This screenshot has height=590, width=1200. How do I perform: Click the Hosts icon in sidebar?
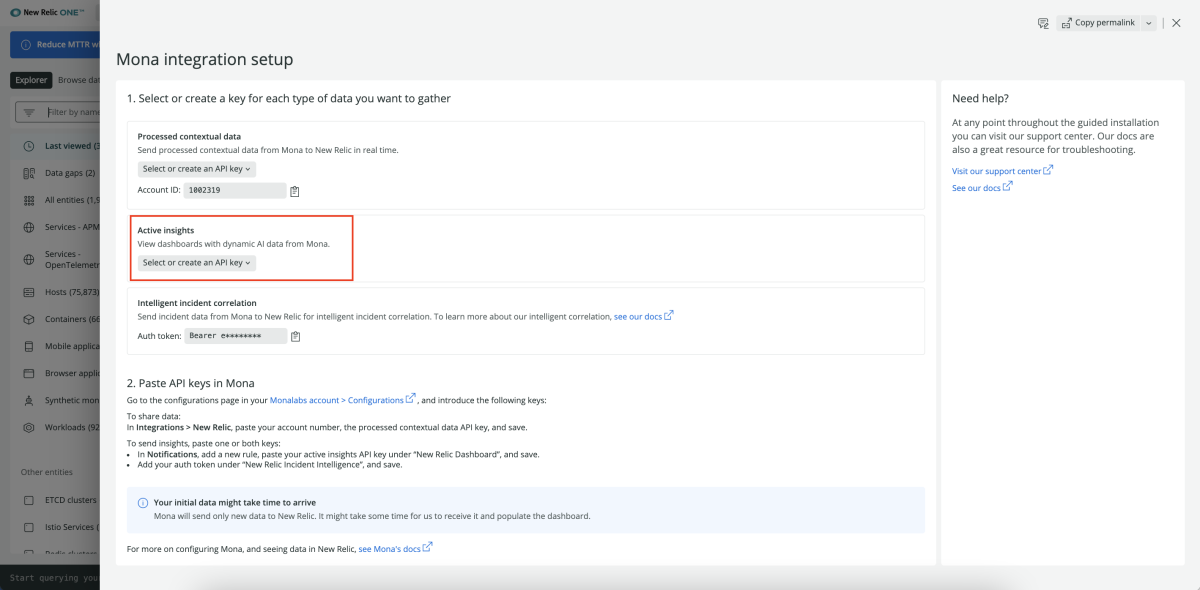(x=29, y=292)
